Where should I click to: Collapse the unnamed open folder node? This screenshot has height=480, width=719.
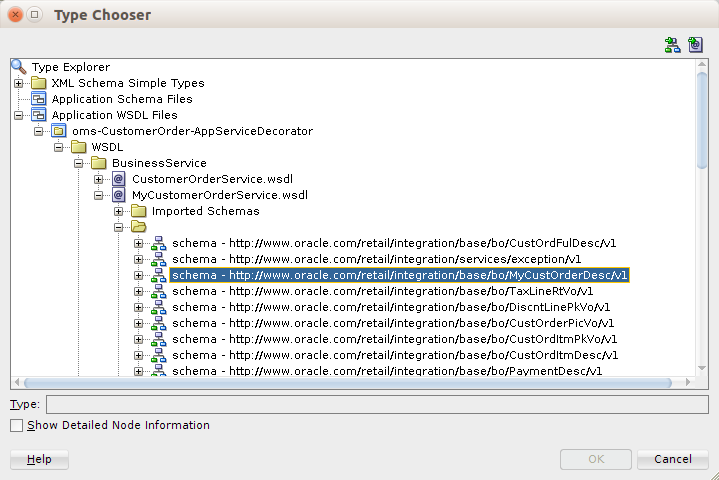pos(119,227)
